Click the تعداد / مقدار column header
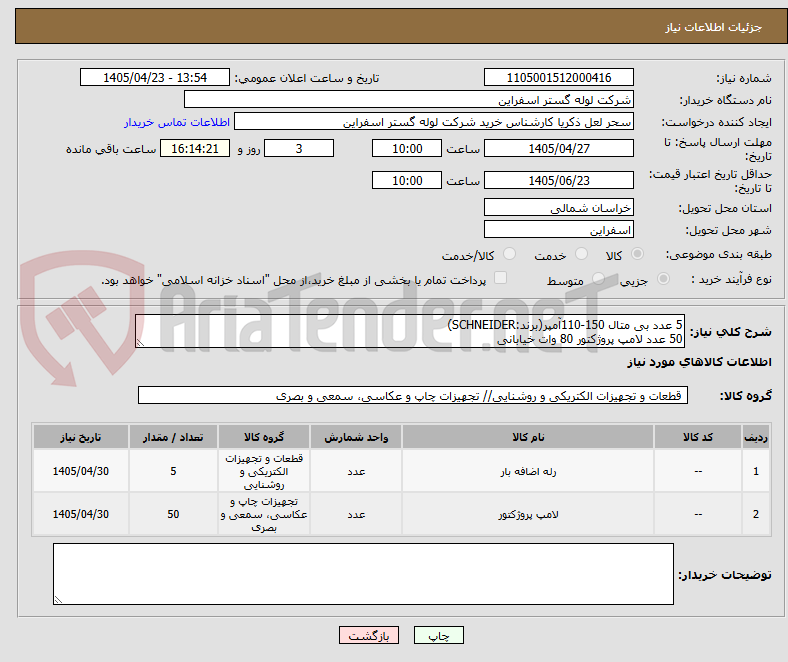Viewport: 788px width, 662px height. tap(173, 437)
